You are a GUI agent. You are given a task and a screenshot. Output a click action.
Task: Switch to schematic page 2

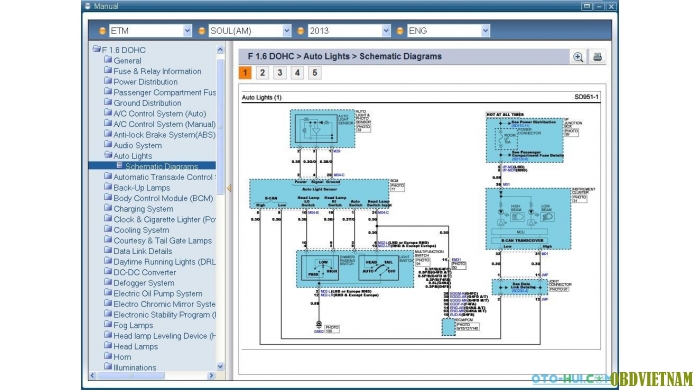tap(262, 73)
